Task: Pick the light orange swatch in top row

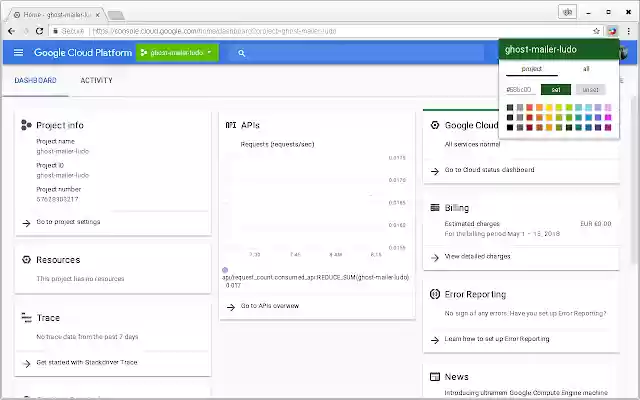Action: [x=539, y=107]
